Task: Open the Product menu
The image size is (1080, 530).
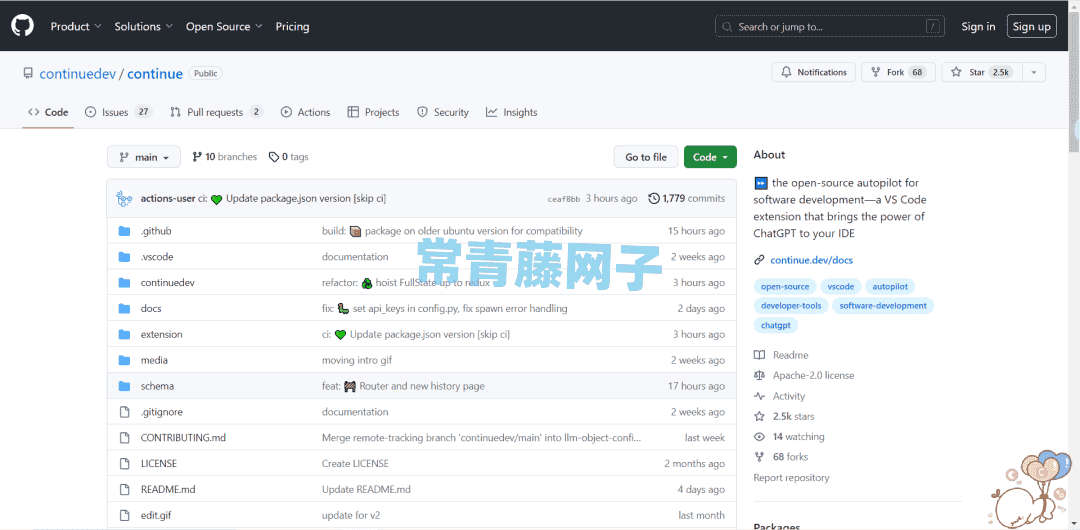Action: (76, 26)
